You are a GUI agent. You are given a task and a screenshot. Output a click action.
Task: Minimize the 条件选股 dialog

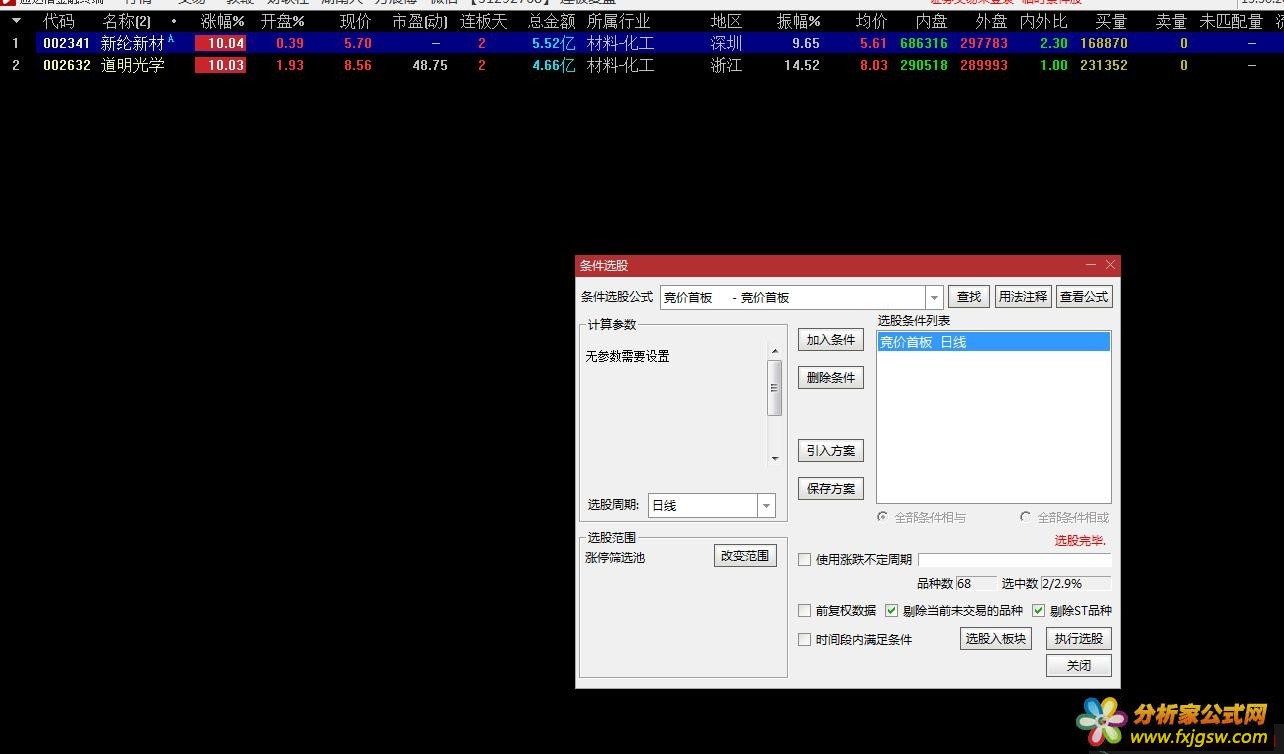pos(1091,265)
